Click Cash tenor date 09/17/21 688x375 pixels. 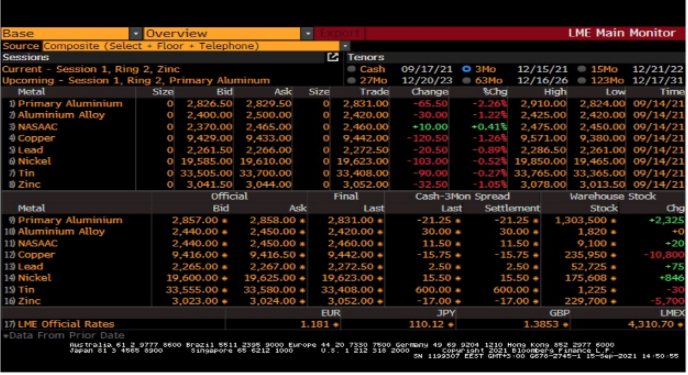point(426,69)
